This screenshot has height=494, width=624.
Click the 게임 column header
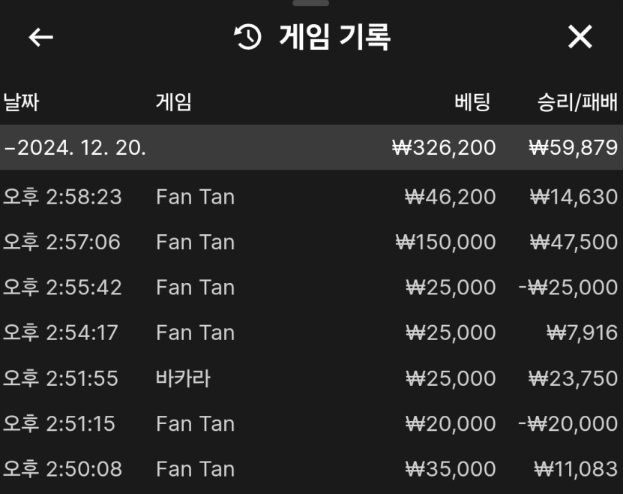173,101
